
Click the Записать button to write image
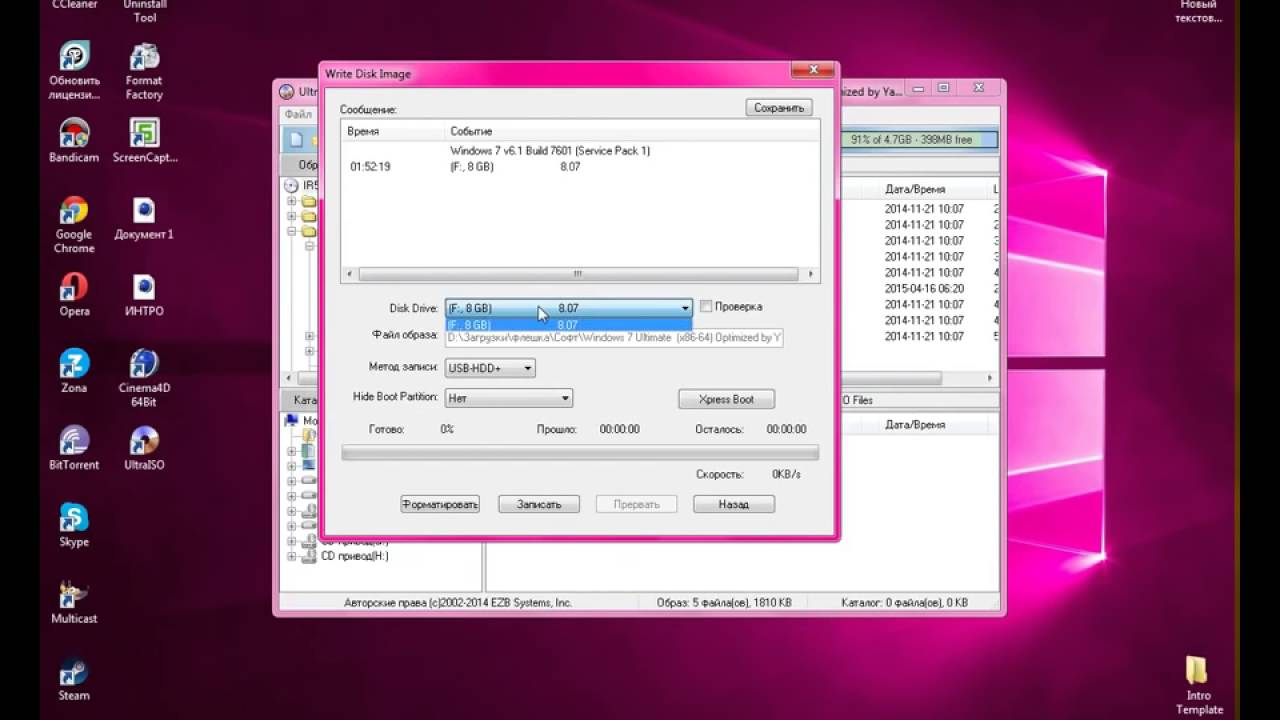click(539, 504)
